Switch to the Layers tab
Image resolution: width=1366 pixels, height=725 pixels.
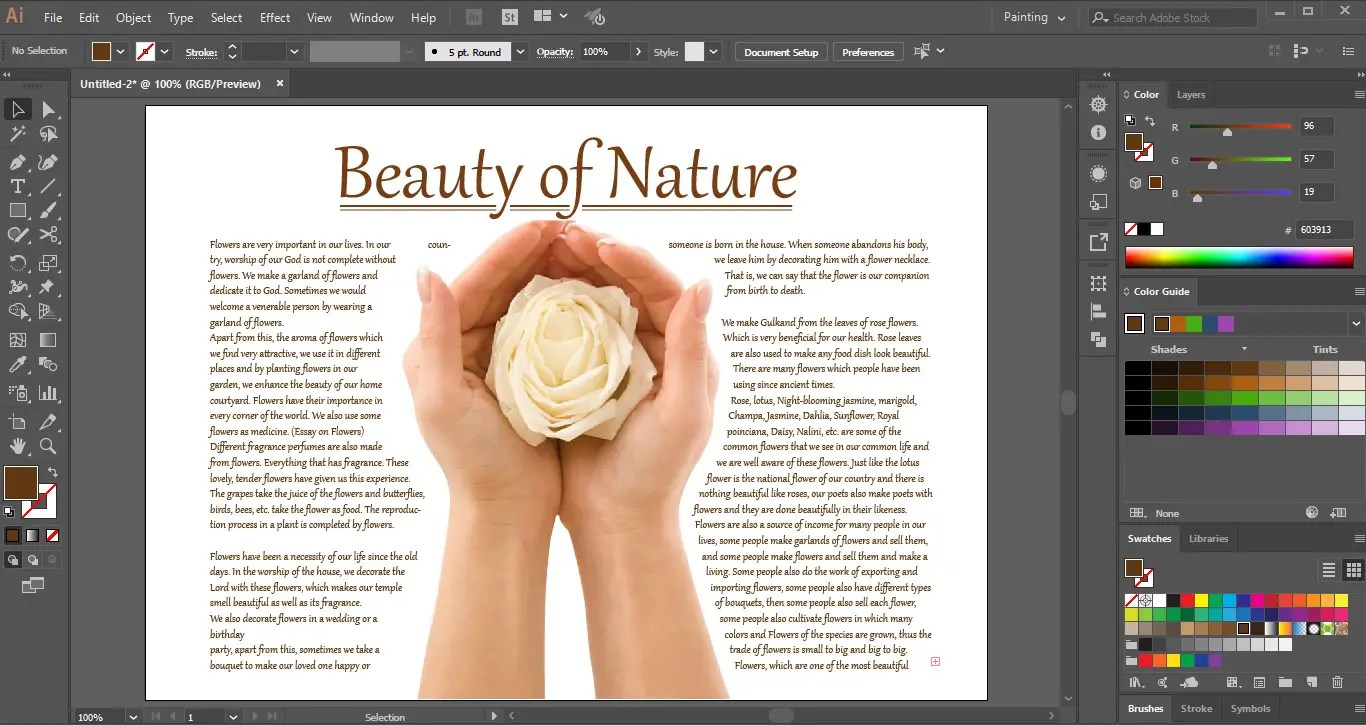click(1190, 95)
